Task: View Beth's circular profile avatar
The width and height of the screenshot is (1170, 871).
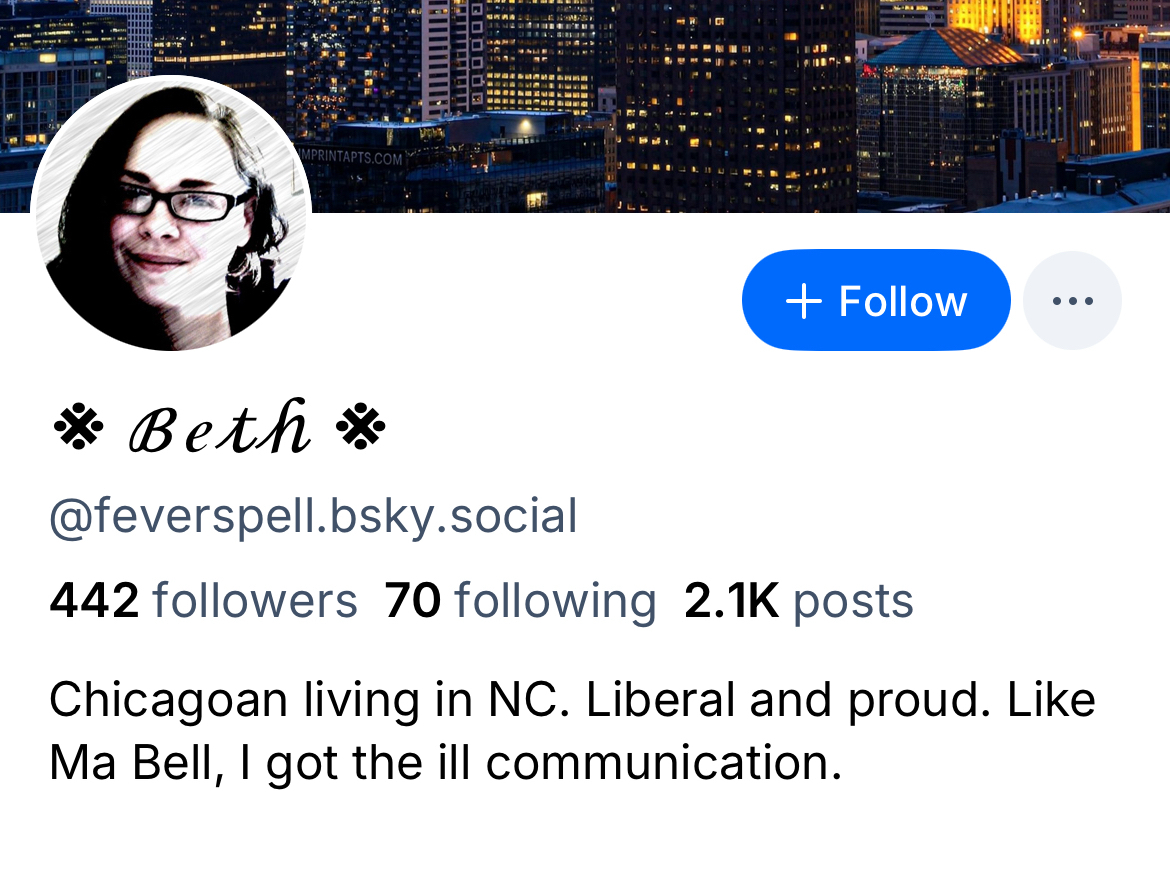Action: click(x=171, y=213)
